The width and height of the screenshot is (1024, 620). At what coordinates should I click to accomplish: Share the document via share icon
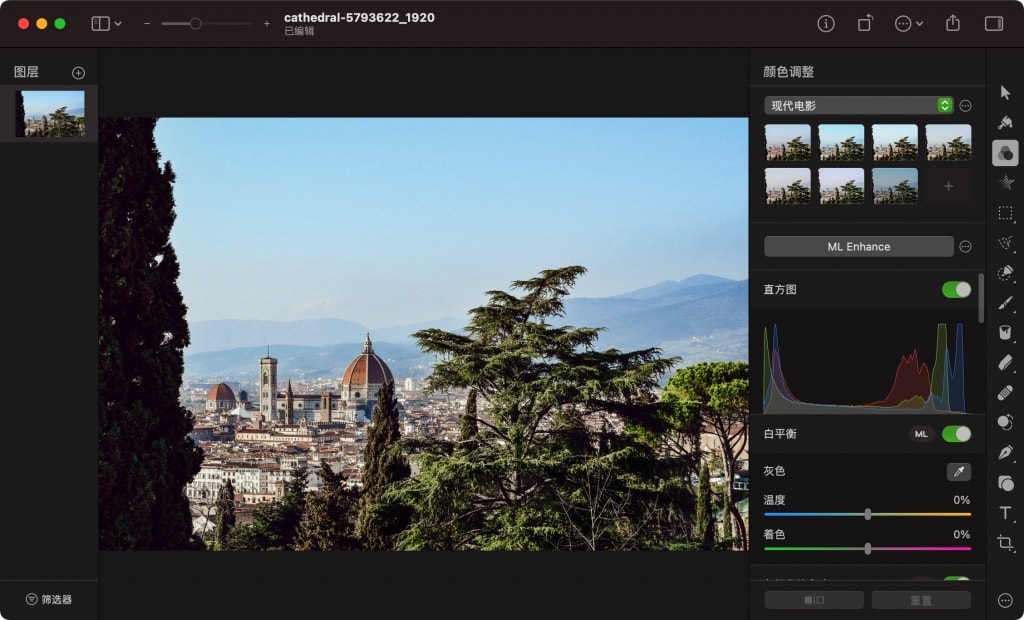(x=953, y=24)
